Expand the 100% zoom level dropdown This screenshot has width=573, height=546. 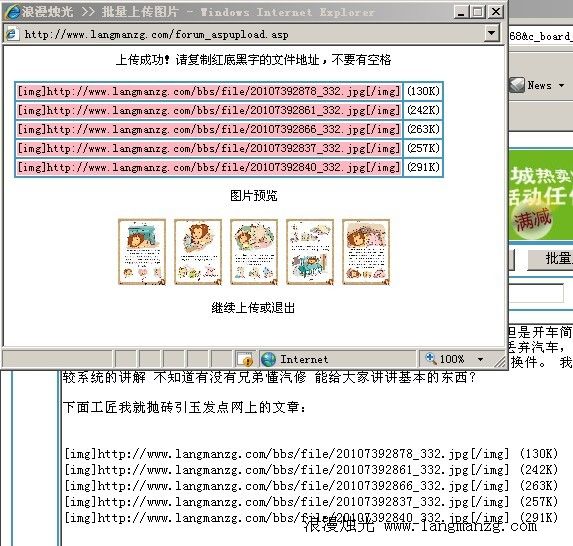pos(480,359)
